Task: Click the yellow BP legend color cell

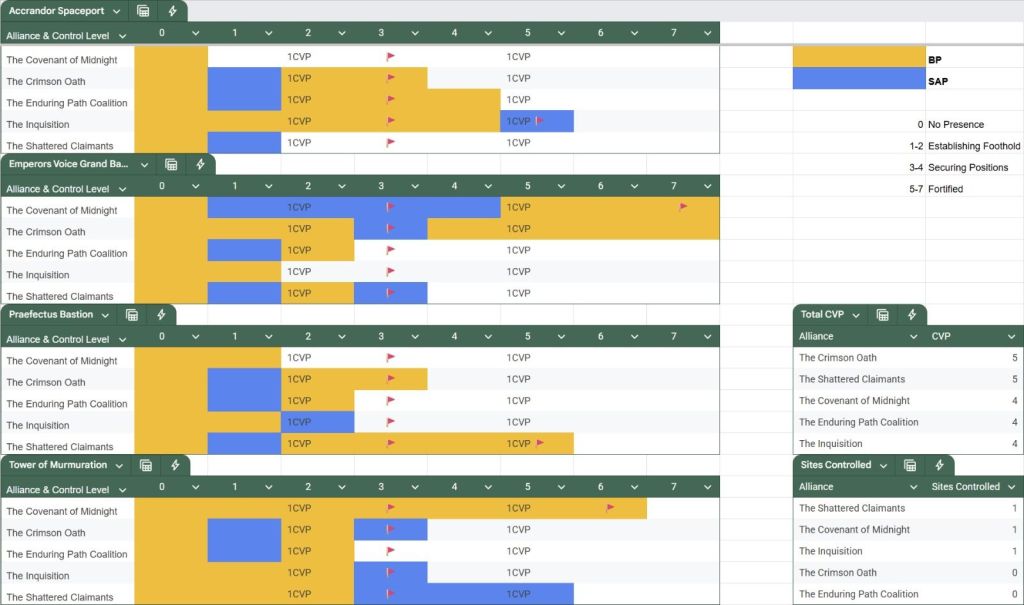Action: pyautogui.click(x=859, y=56)
